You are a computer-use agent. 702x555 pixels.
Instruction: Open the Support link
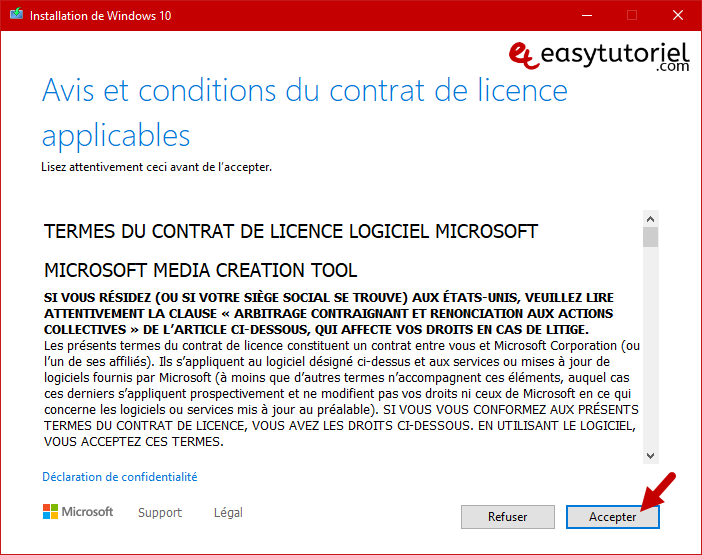click(160, 512)
